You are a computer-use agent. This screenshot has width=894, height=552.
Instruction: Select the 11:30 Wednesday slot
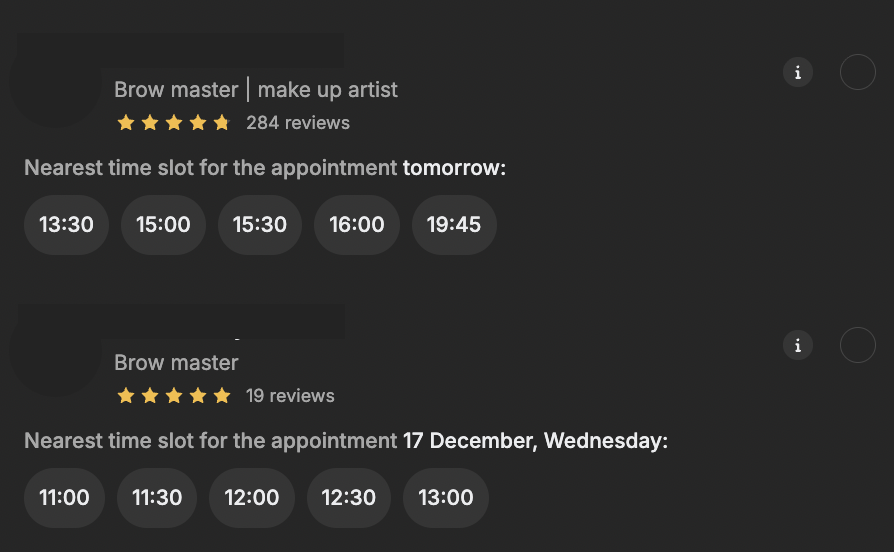(157, 498)
